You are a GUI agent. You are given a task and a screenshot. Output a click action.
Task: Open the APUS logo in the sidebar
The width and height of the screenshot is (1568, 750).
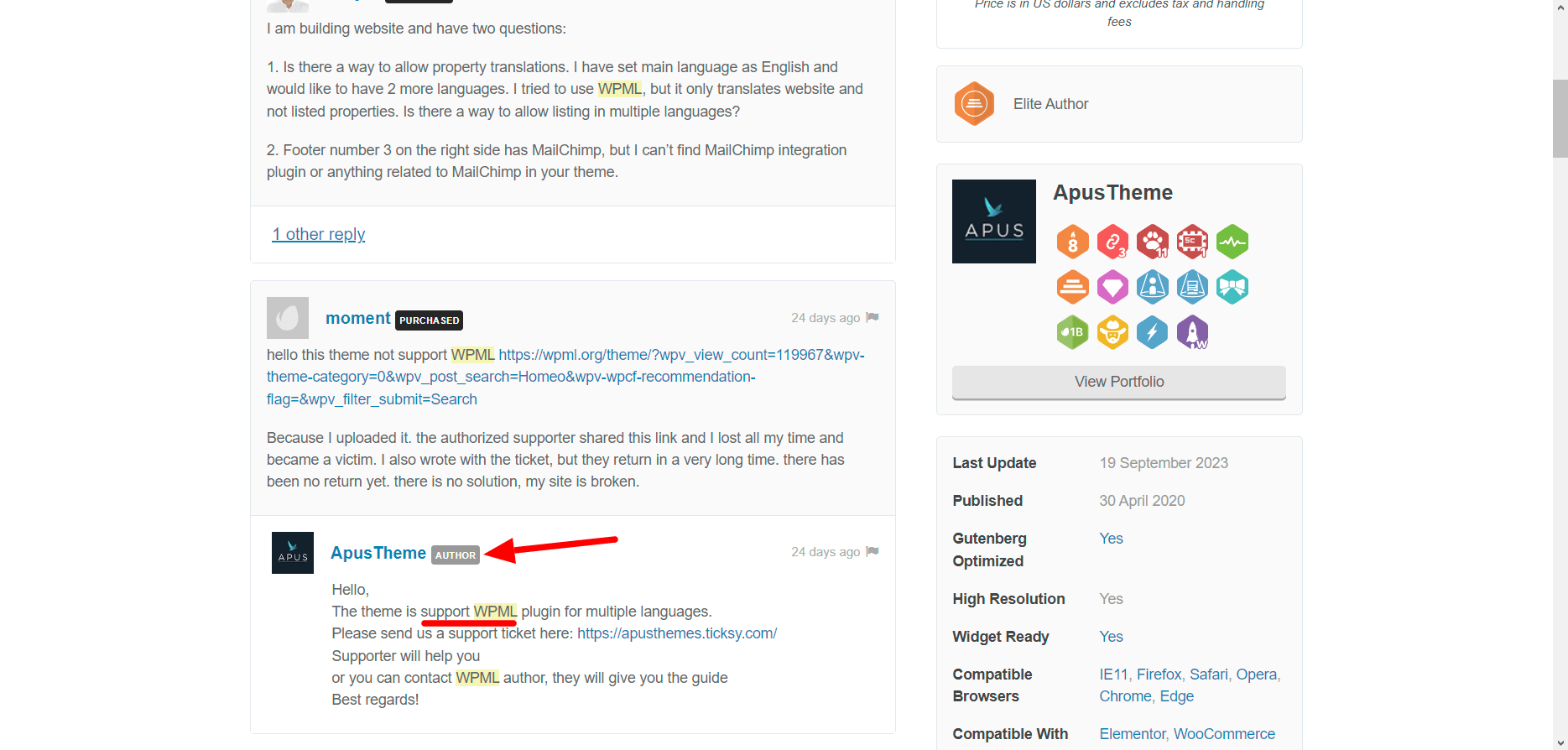(x=994, y=221)
